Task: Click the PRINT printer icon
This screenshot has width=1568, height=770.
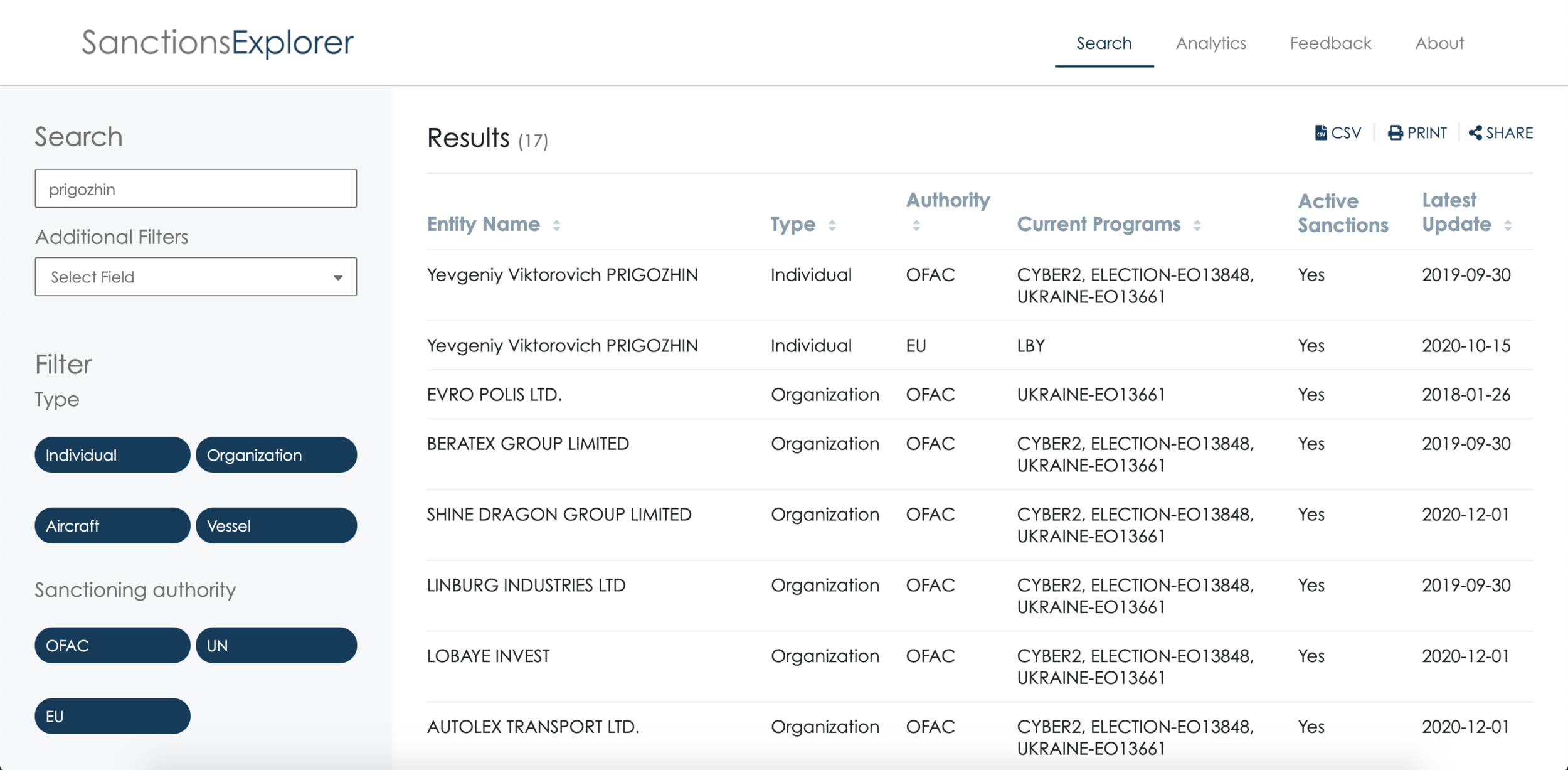Action: 1395,133
